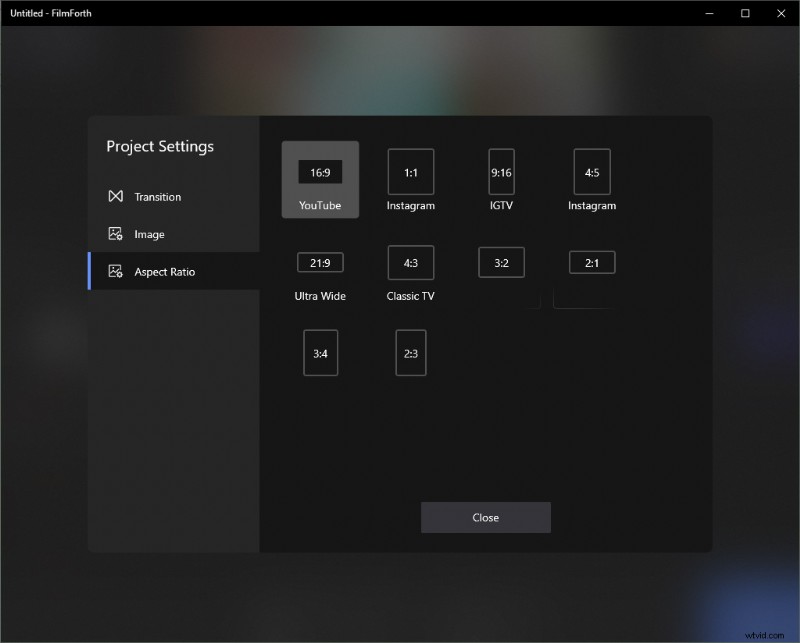Enable the 2:1 aspect ratio option
This screenshot has width=800, height=643.
[592, 262]
